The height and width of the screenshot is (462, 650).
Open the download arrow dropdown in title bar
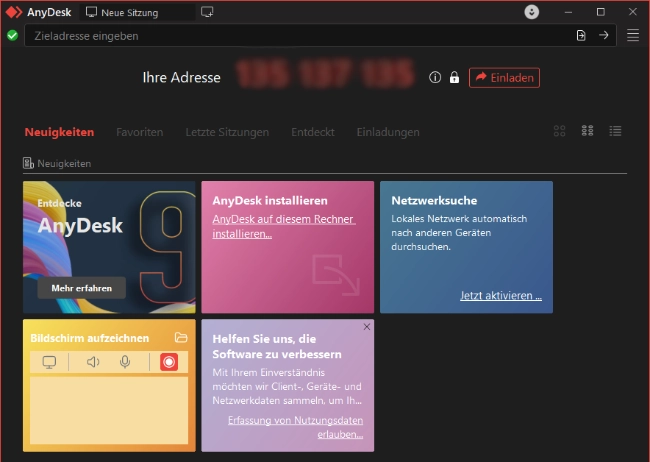tap(532, 12)
